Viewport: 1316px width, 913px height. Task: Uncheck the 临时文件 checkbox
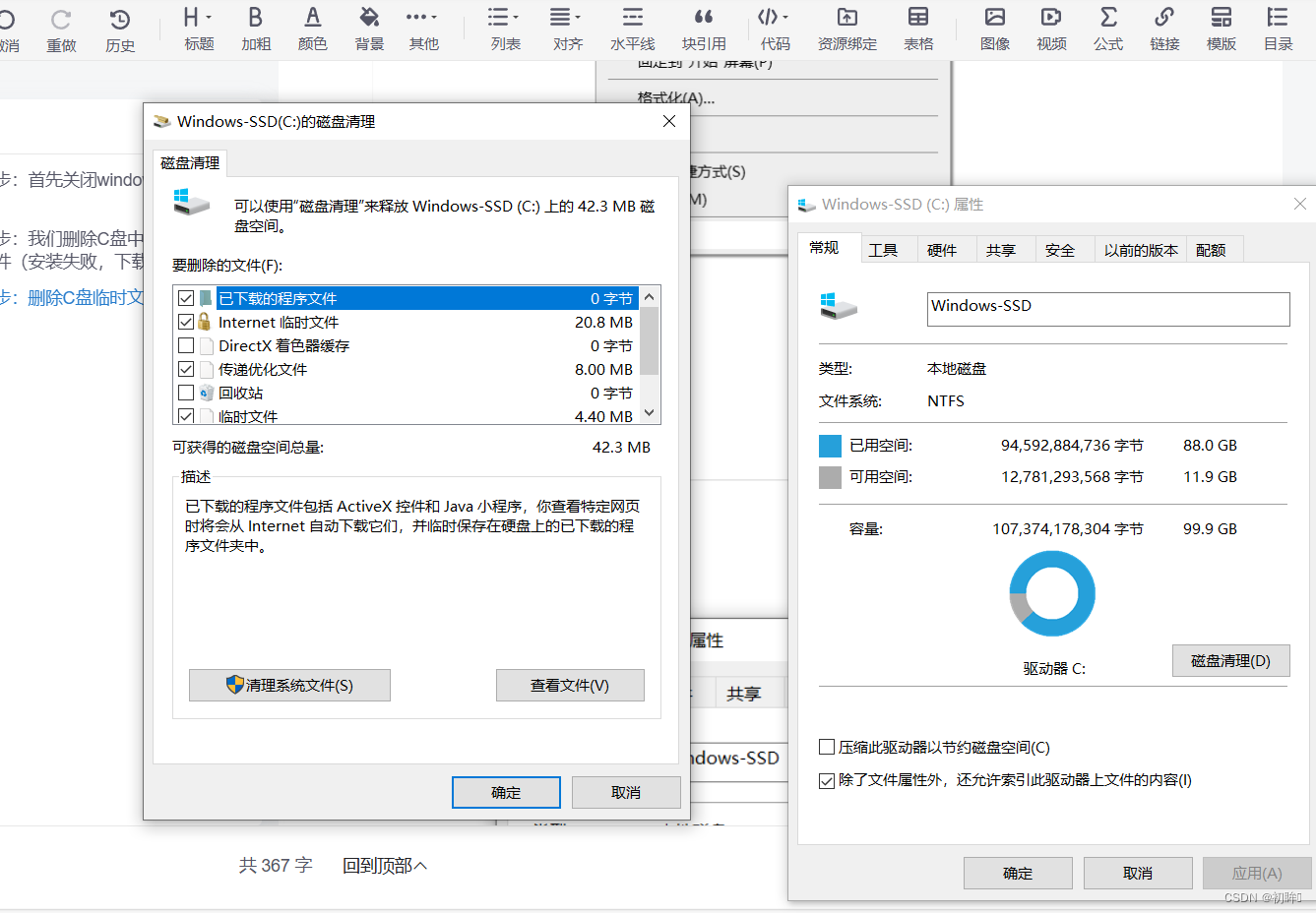186,416
